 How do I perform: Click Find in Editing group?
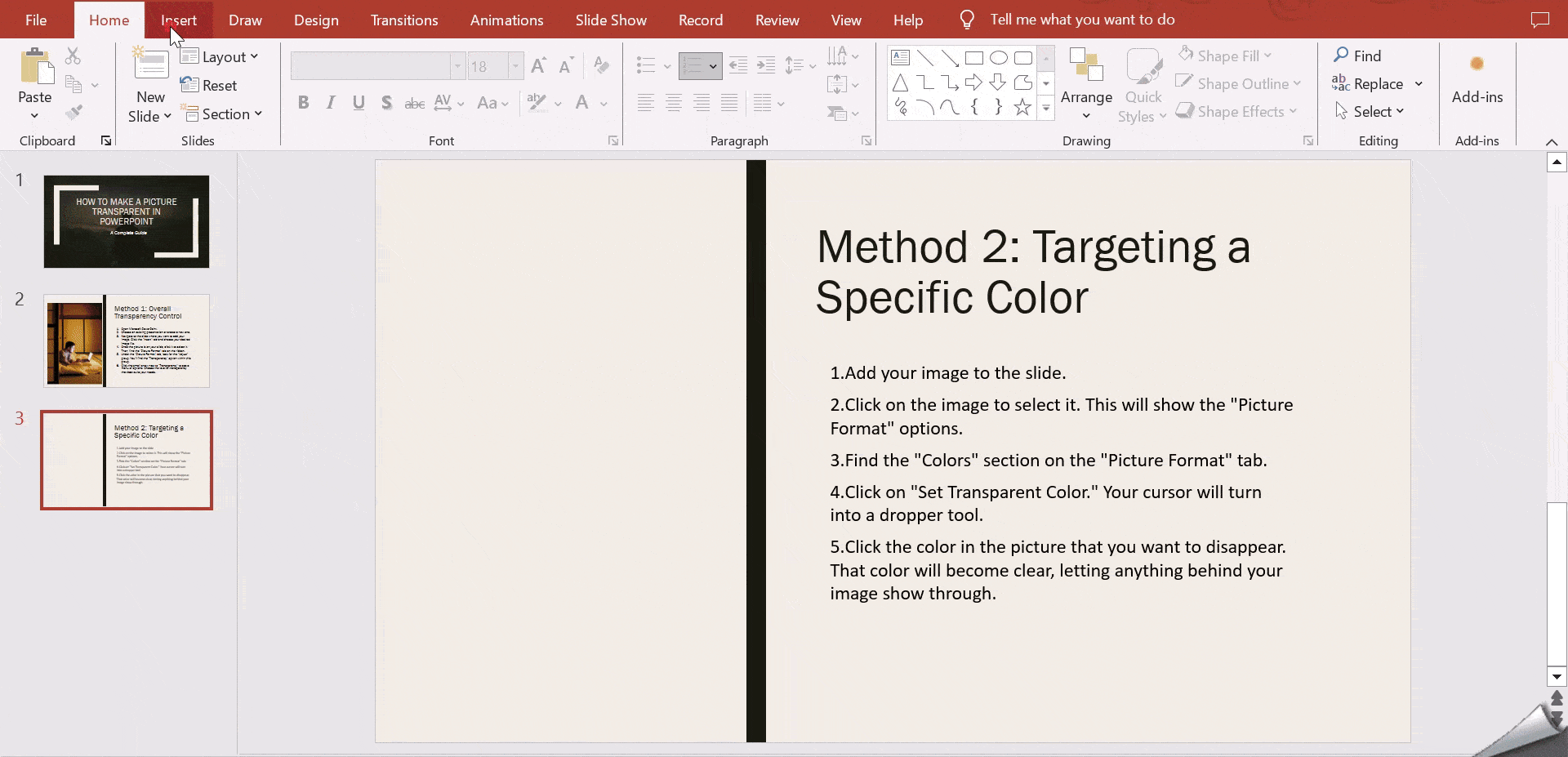1357,56
